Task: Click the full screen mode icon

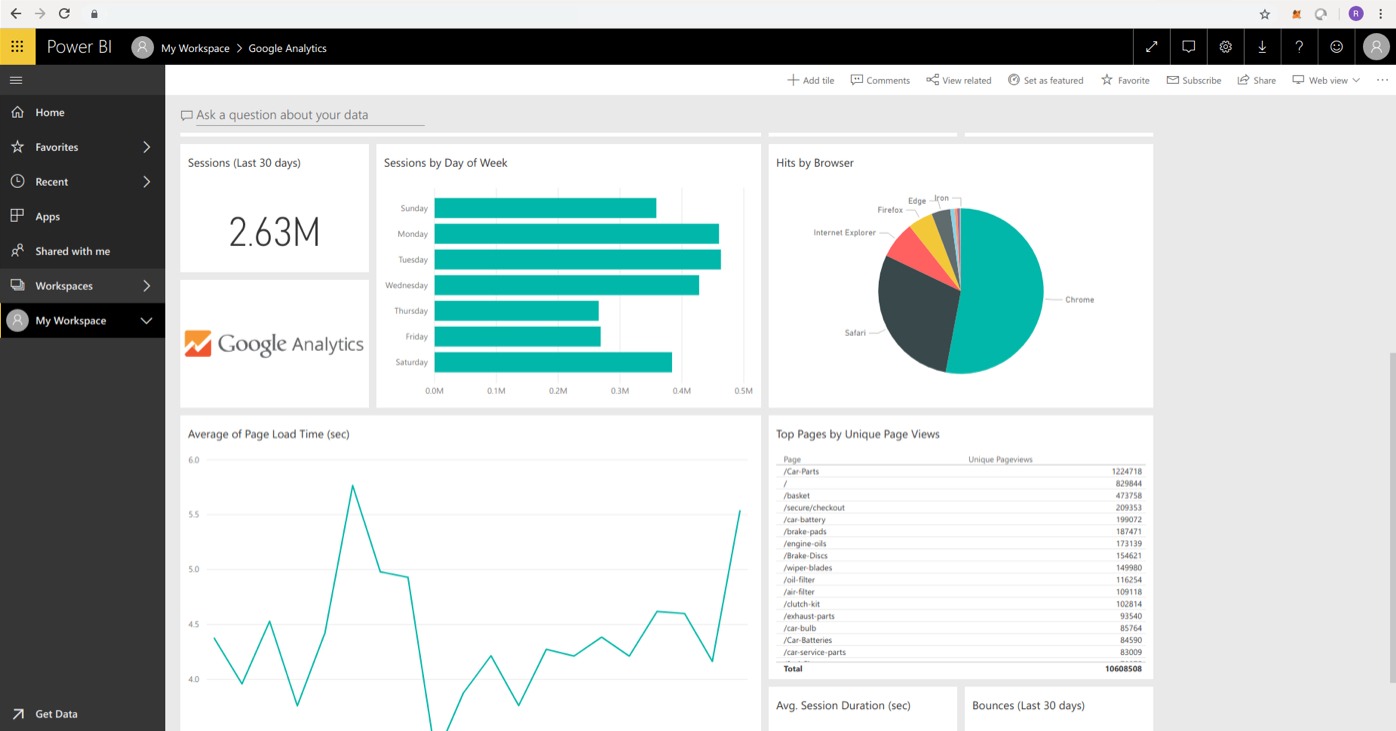Action: [1152, 47]
